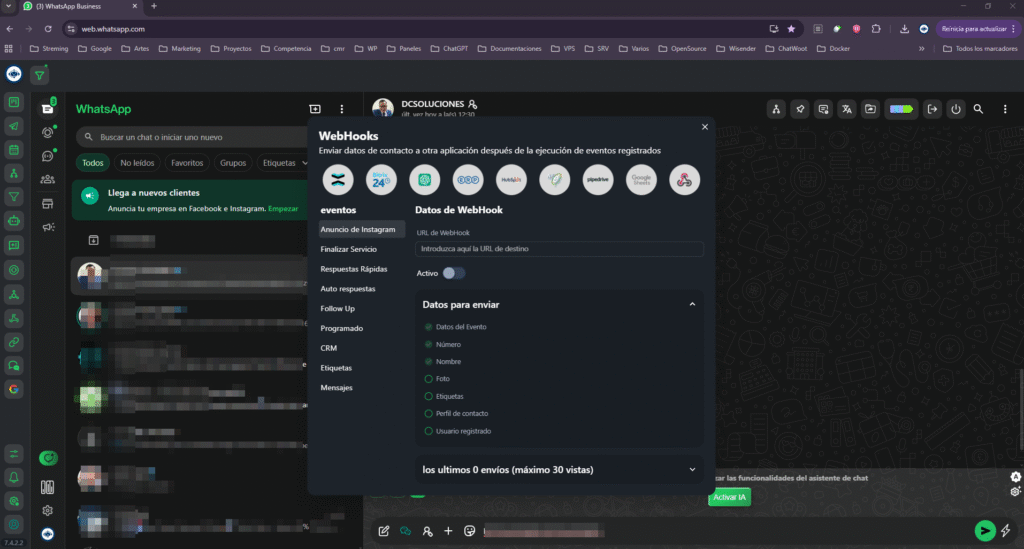1024x549 pixels.
Task: Click the colored label tag icon
Action: click(901, 110)
